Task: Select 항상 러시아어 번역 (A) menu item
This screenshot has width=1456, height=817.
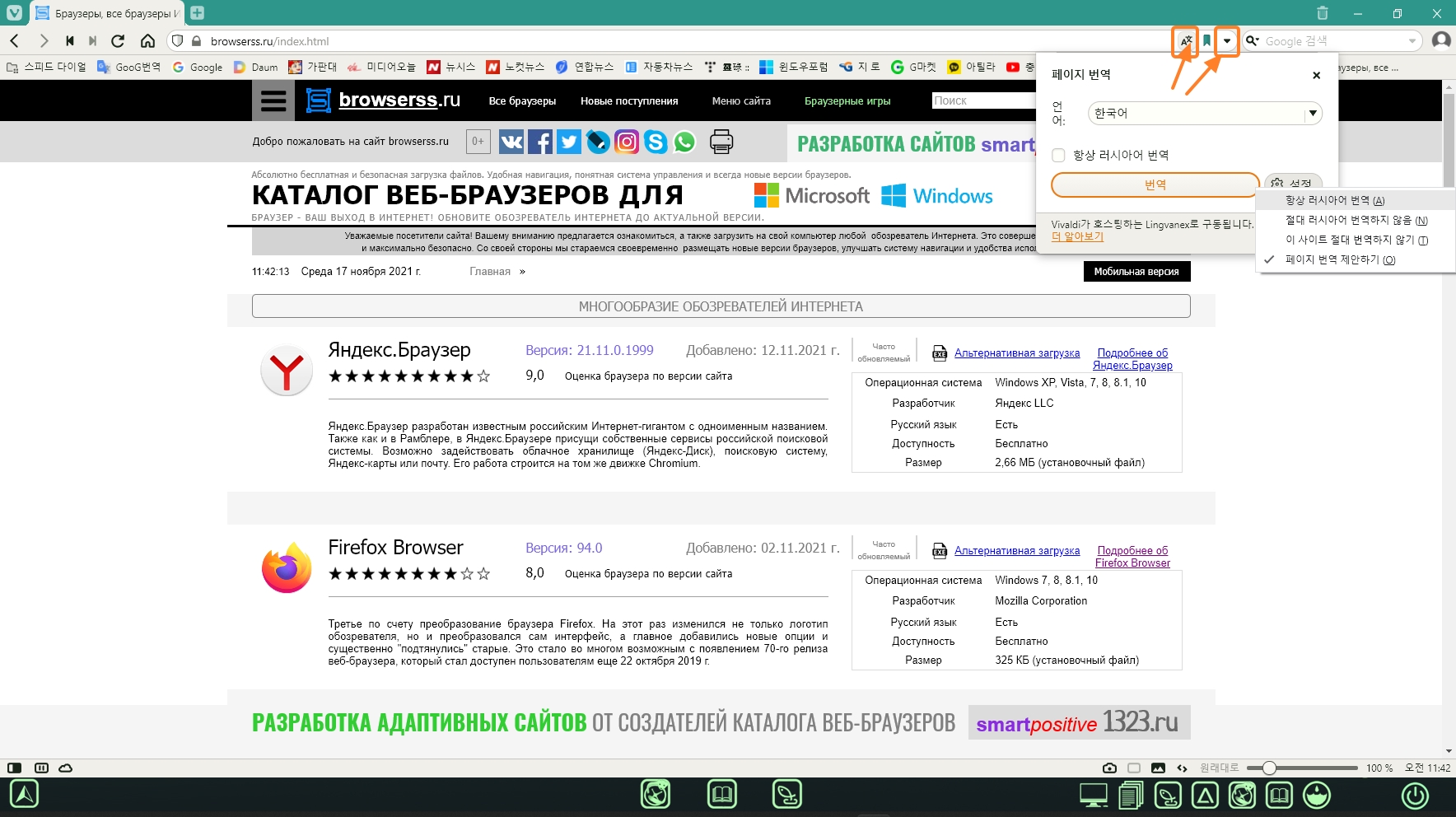Action: pyautogui.click(x=1356, y=200)
